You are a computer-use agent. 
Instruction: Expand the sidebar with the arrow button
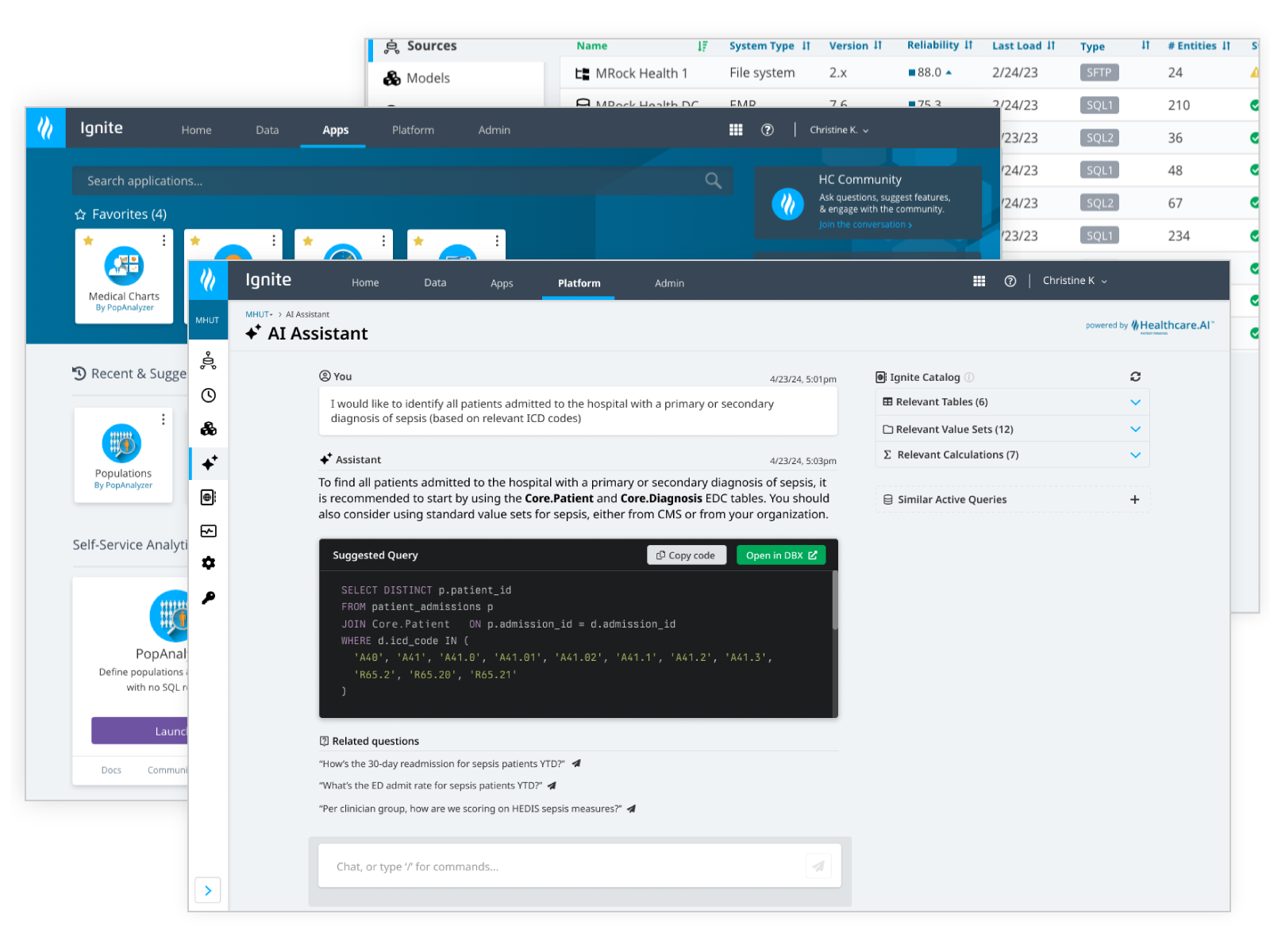208,890
